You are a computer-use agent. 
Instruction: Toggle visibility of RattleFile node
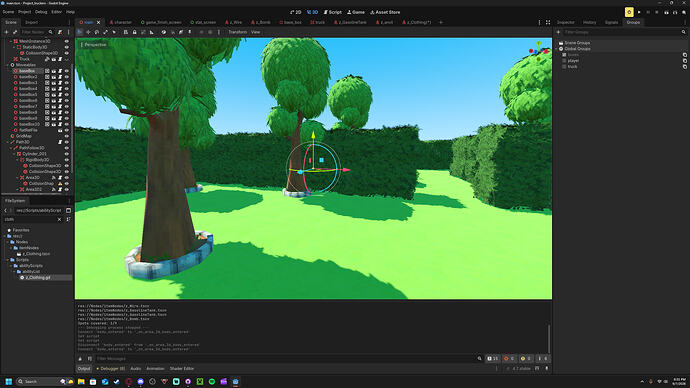[67, 130]
